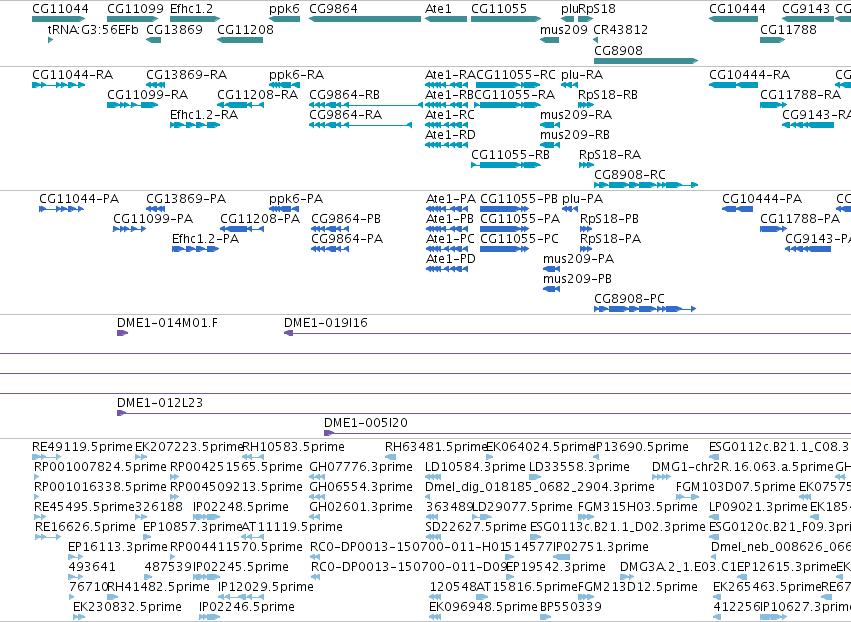Select the SD22627.5prime EST label
Image resolution: width=851 pixels, height=622 pixels.
coord(476,527)
